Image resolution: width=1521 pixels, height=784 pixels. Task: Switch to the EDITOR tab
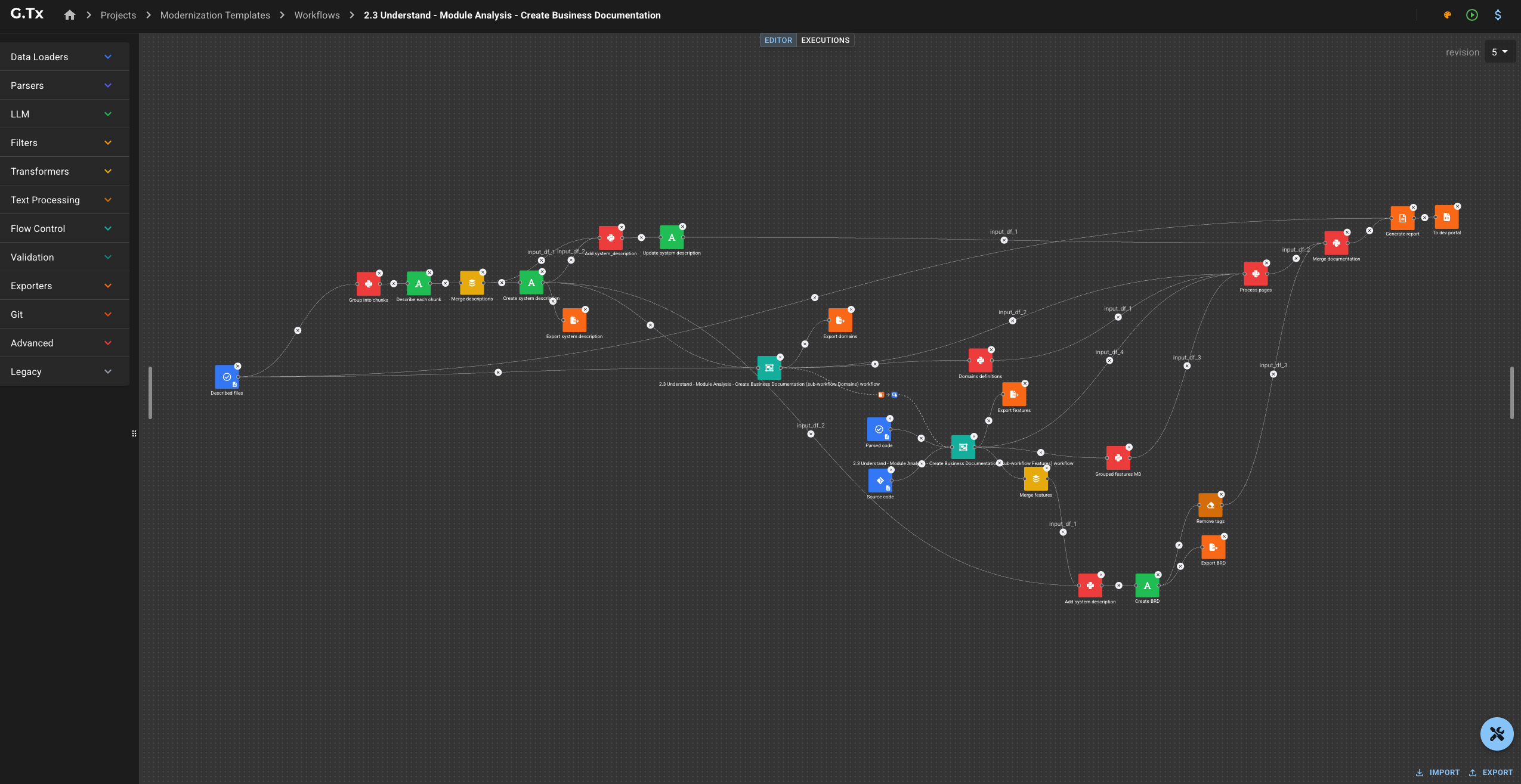point(778,40)
